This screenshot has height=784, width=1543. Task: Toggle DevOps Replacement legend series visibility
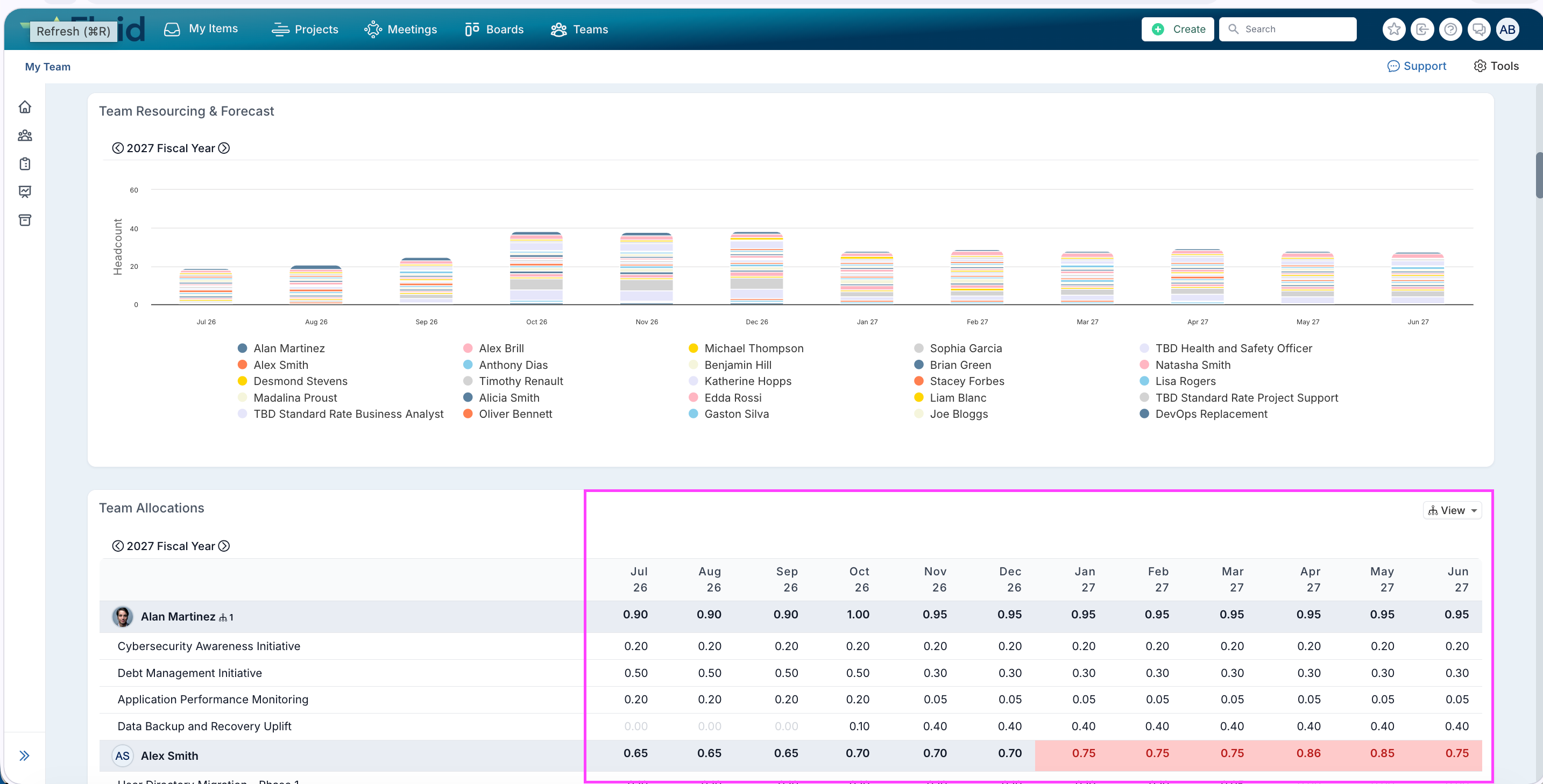[1204, 414]
